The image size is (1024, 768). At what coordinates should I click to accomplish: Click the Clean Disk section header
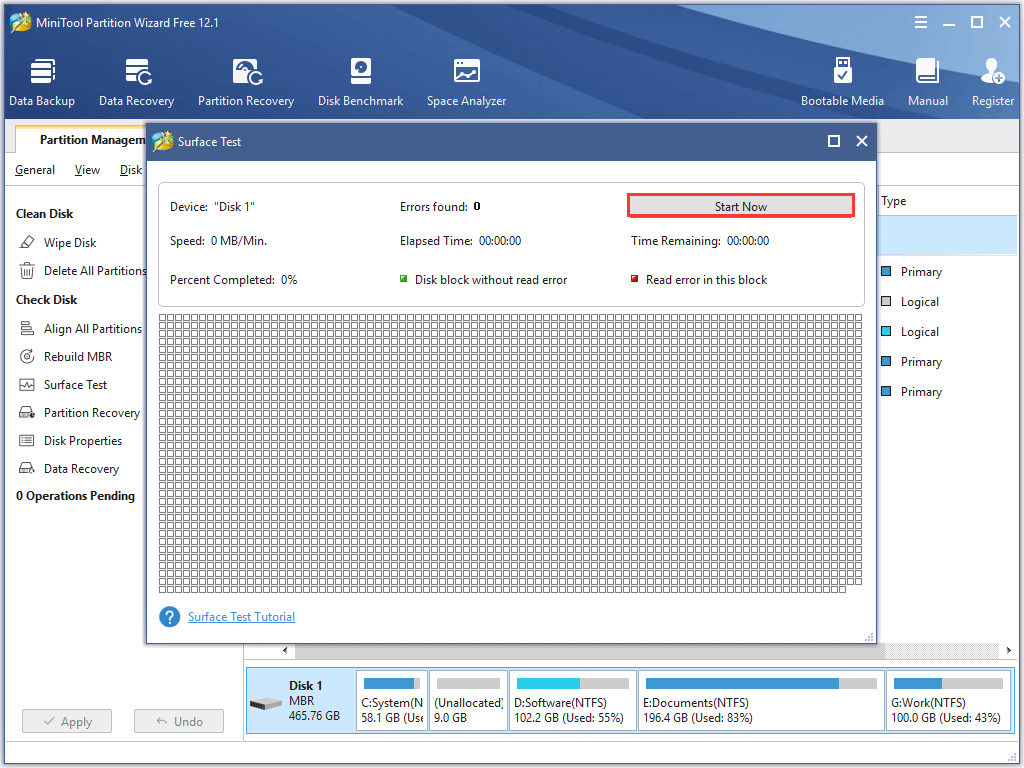pyautogui.click(x=44, y=214)
